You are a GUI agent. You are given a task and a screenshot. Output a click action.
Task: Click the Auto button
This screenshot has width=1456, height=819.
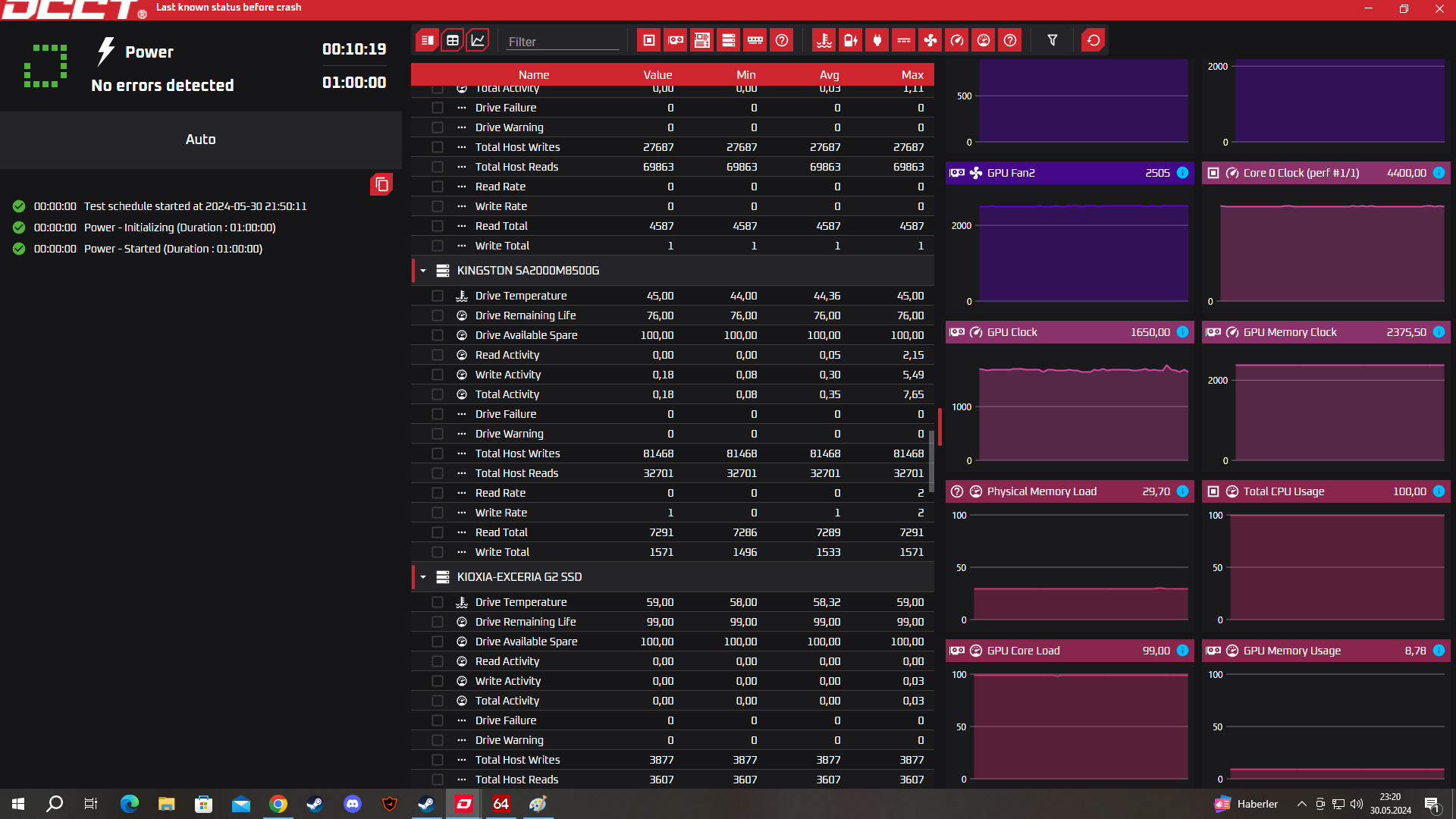[x=201, y=140]
